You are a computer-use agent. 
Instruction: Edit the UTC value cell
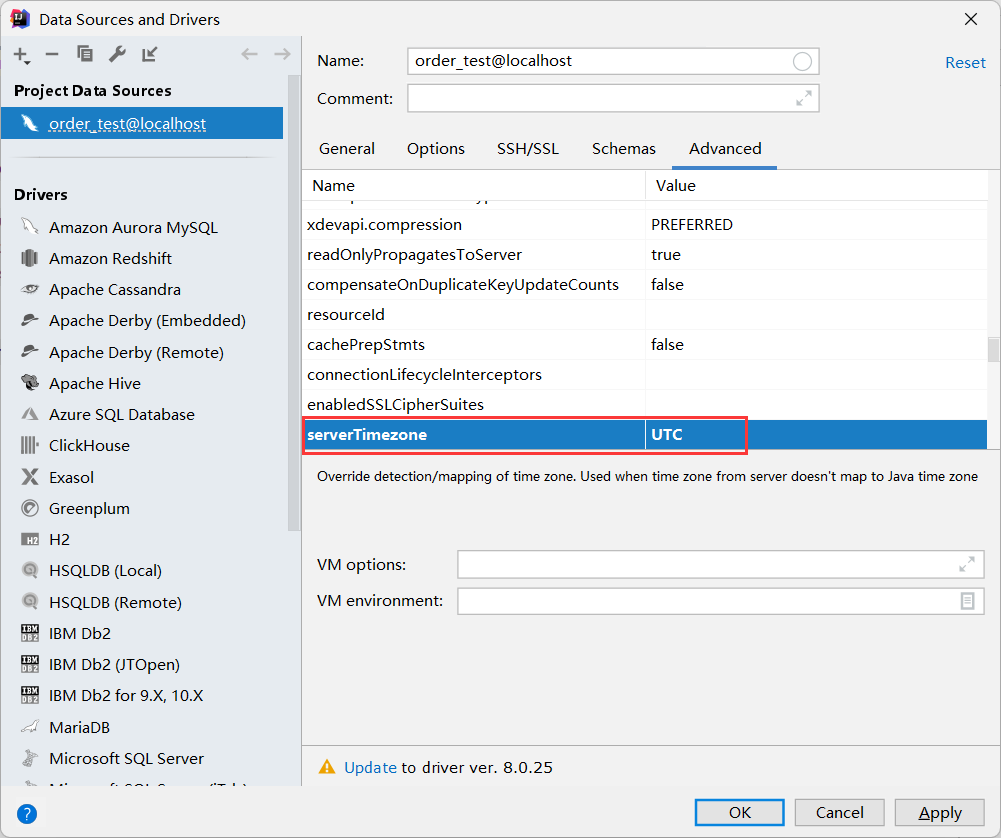816,435
